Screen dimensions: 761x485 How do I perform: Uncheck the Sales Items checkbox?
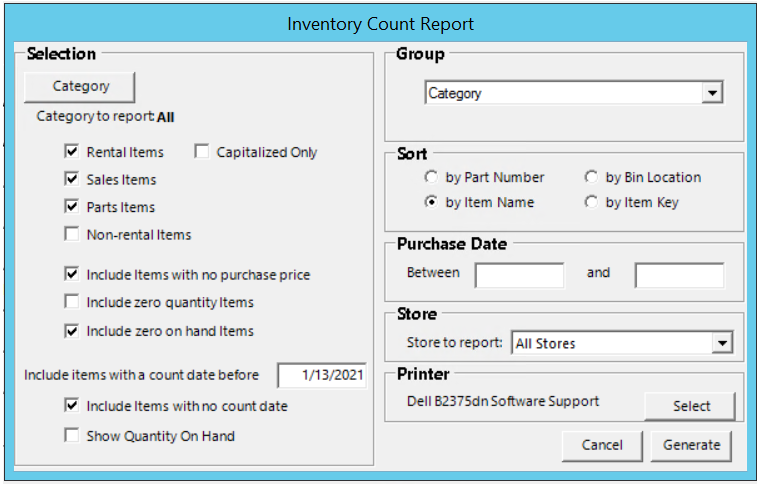pos(72,180)
